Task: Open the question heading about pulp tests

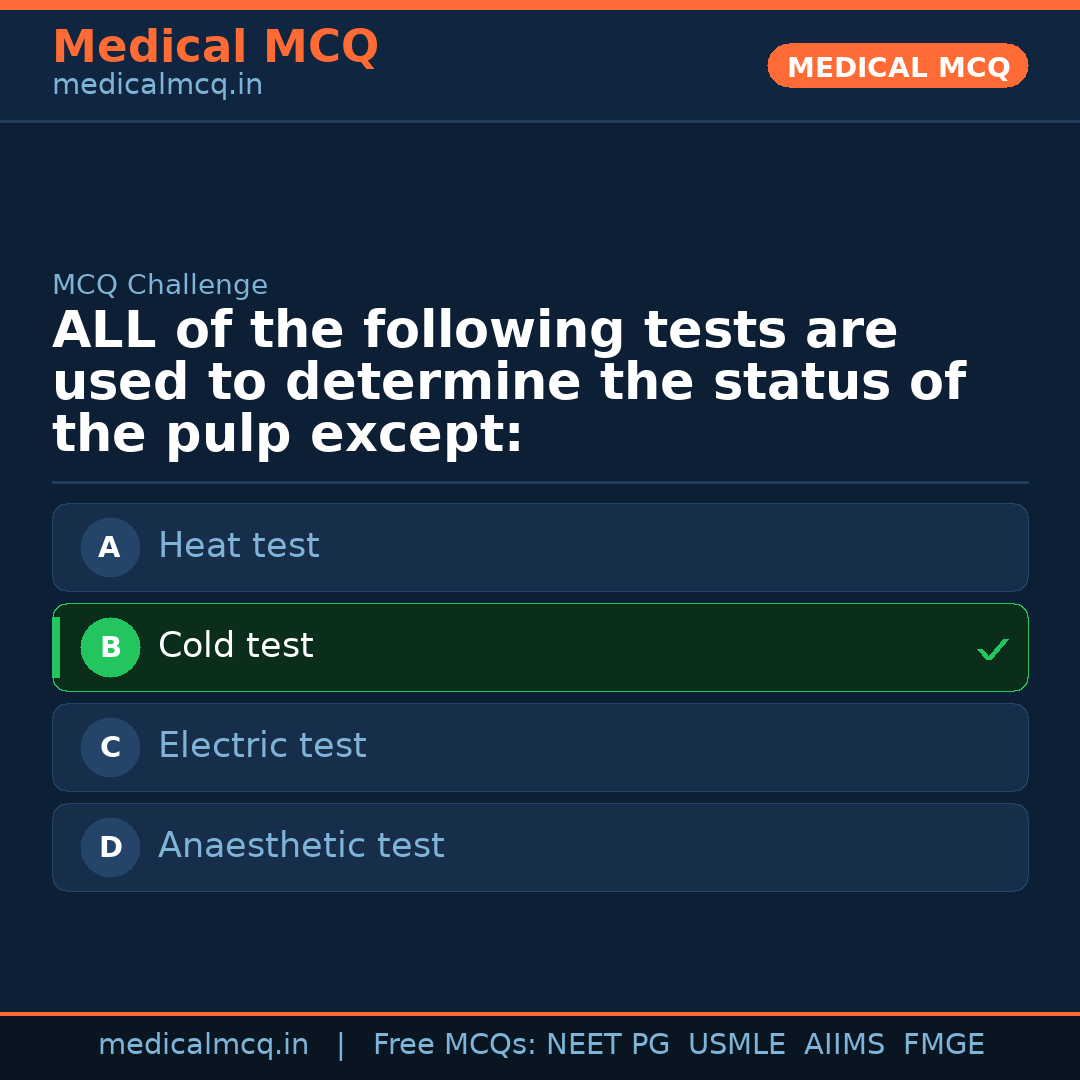Action: point(510,380)
